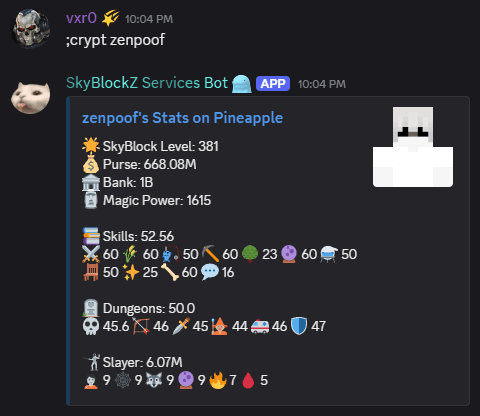Click the bot message timestamp 10:04 PM

tap(322, 84)
